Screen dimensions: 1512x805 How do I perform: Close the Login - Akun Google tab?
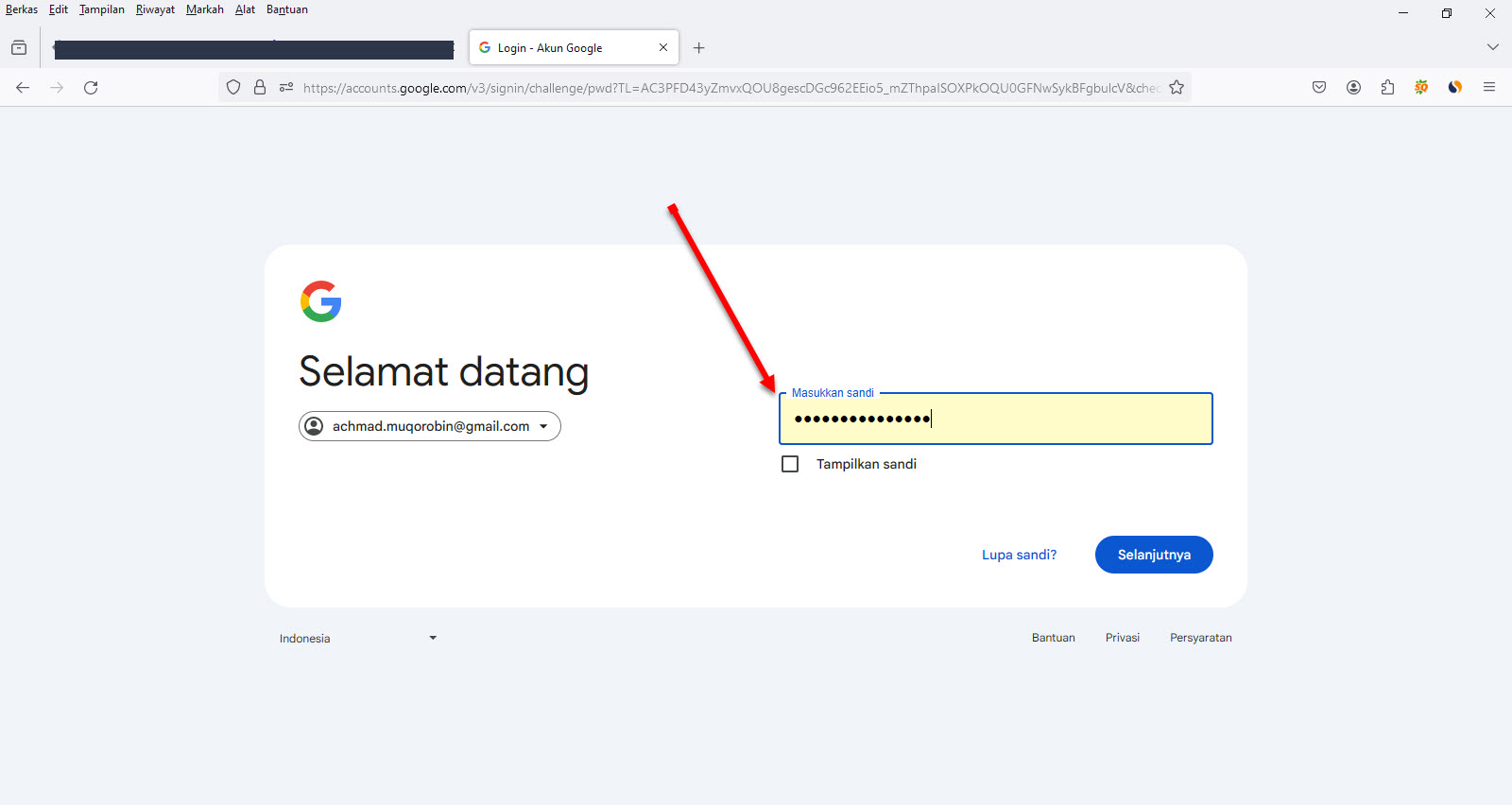click(663, 47)
